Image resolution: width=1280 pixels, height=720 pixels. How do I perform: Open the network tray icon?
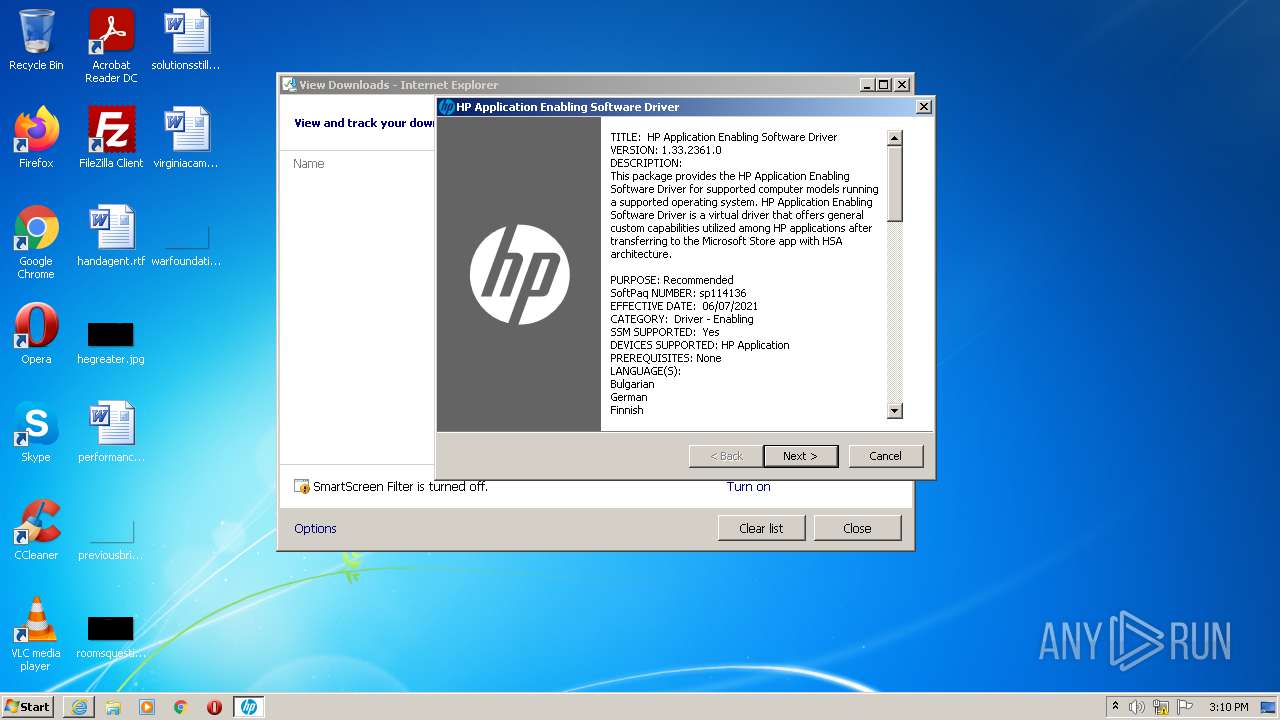(1161, 707)
